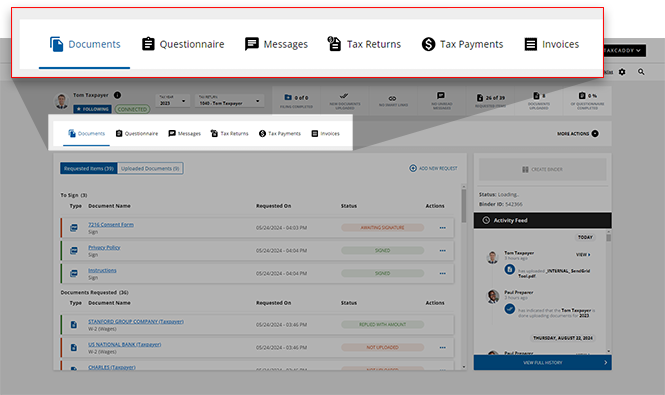
Task: Switch to Uploaded Documents (9) view
Action: click(x=150, y=168)
